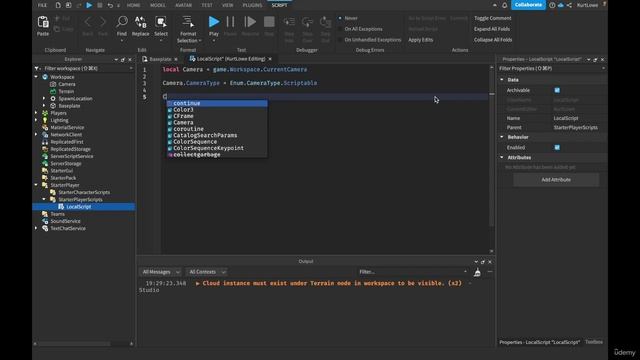Open the Replace tool
Screen dimensions: 640x360
coord(140,22)
